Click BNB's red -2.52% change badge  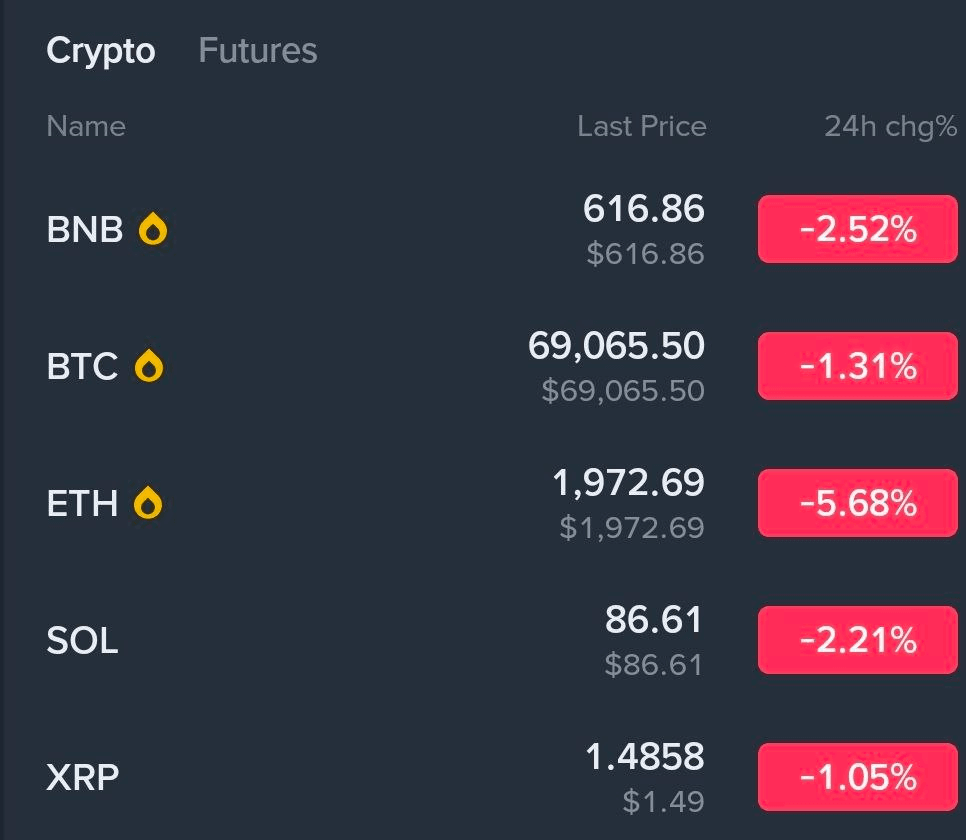[857, 229]
